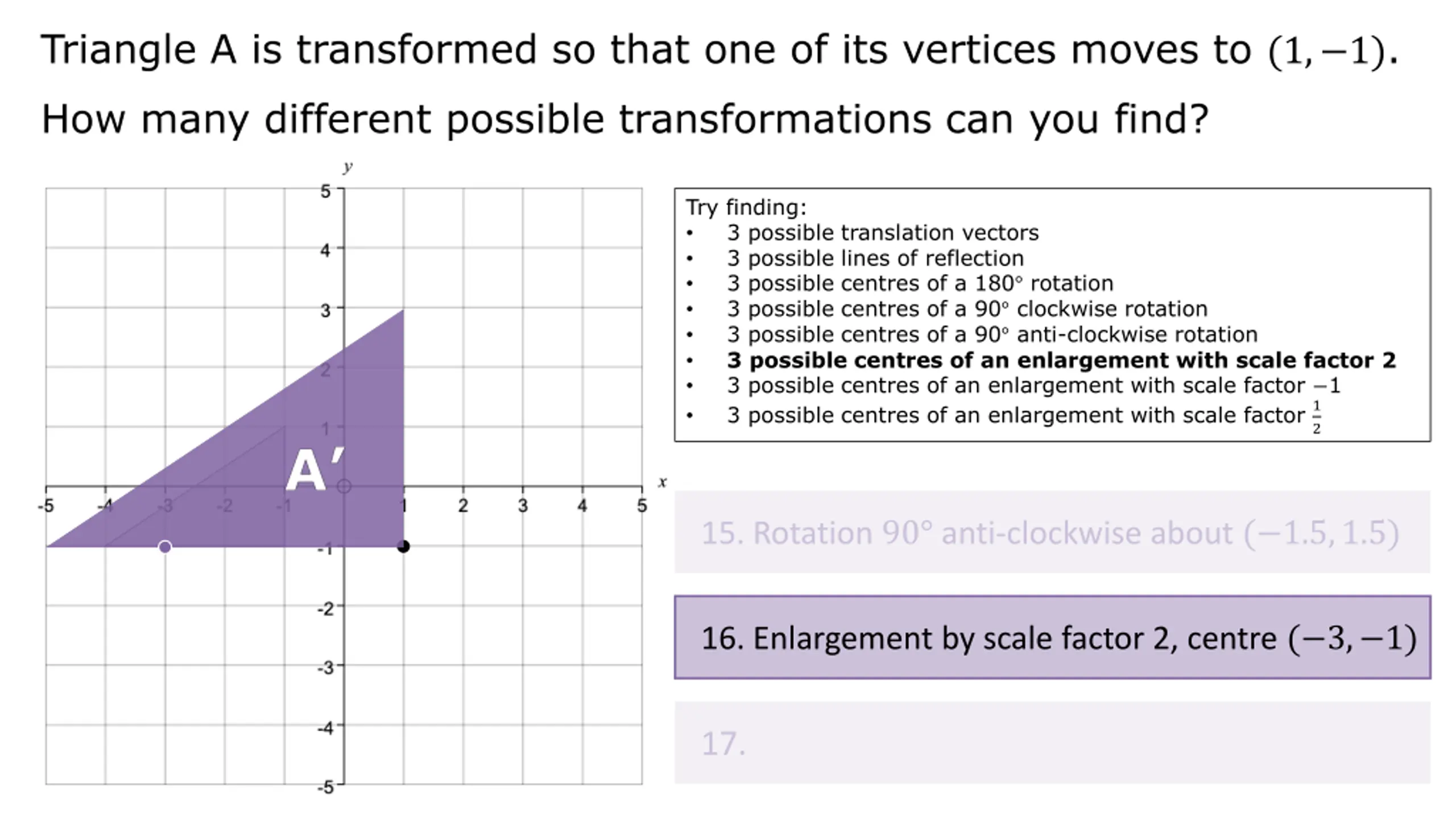Click the A′ label on the triangle
This screenshot has height=819, width=1456.
315,470
